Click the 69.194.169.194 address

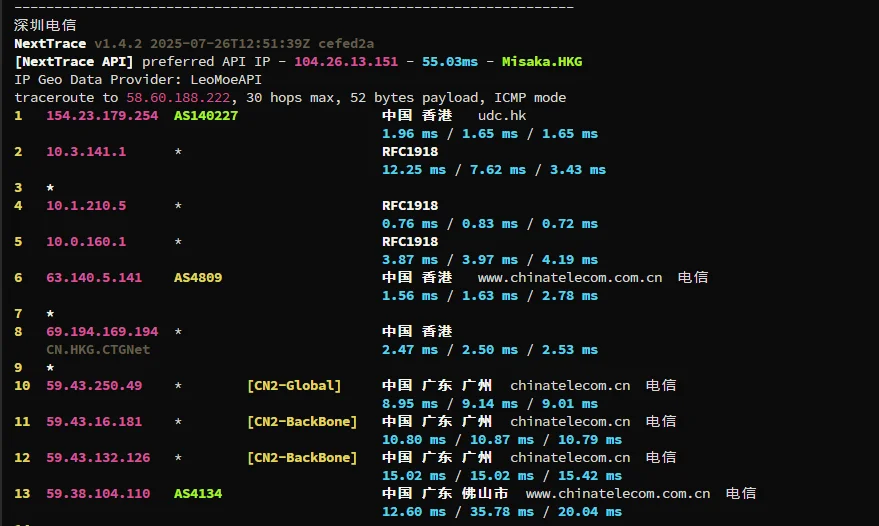[102, 331]
